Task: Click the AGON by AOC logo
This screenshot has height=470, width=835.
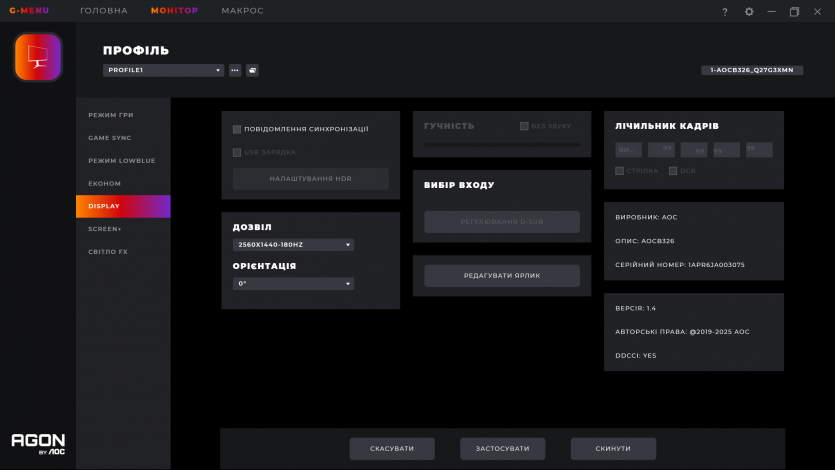Action: 38,443
